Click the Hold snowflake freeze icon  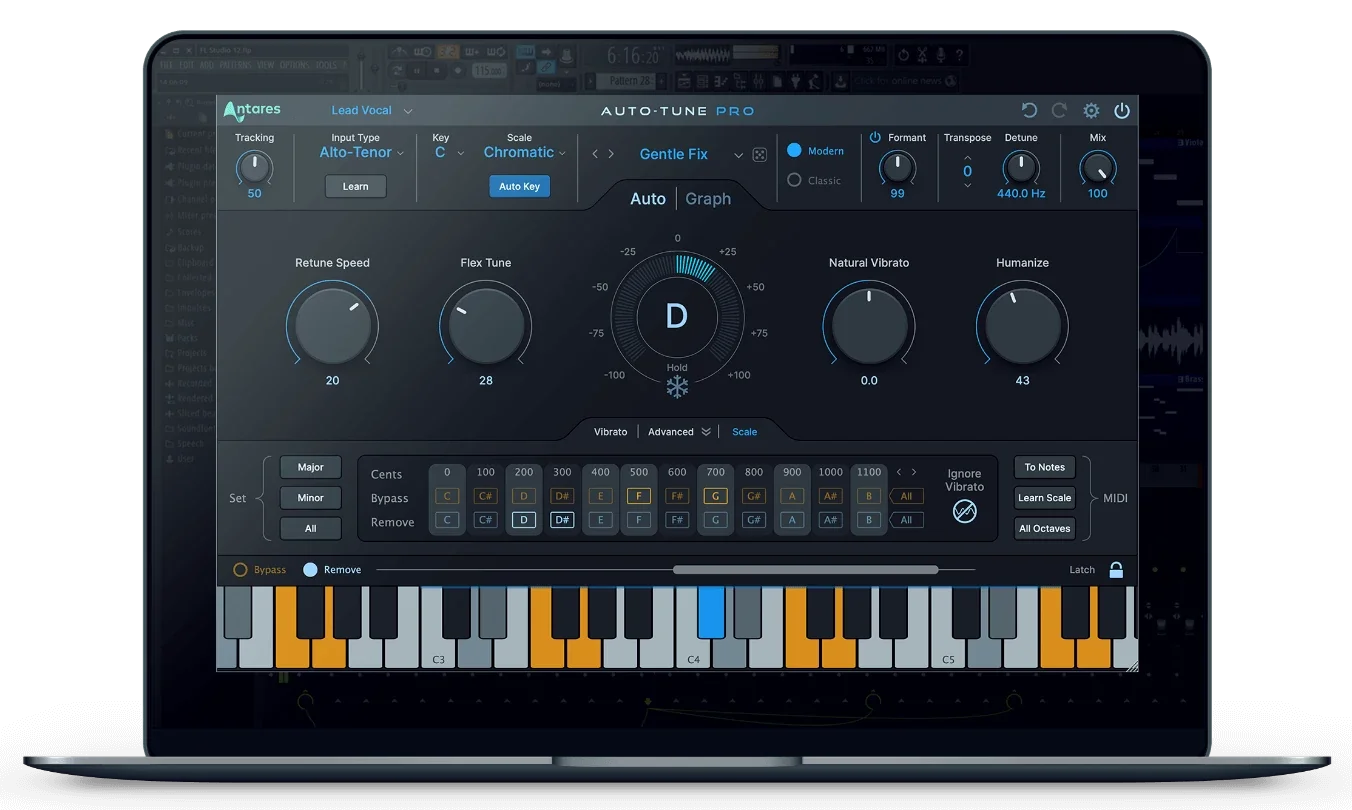(x=677, y=387)
